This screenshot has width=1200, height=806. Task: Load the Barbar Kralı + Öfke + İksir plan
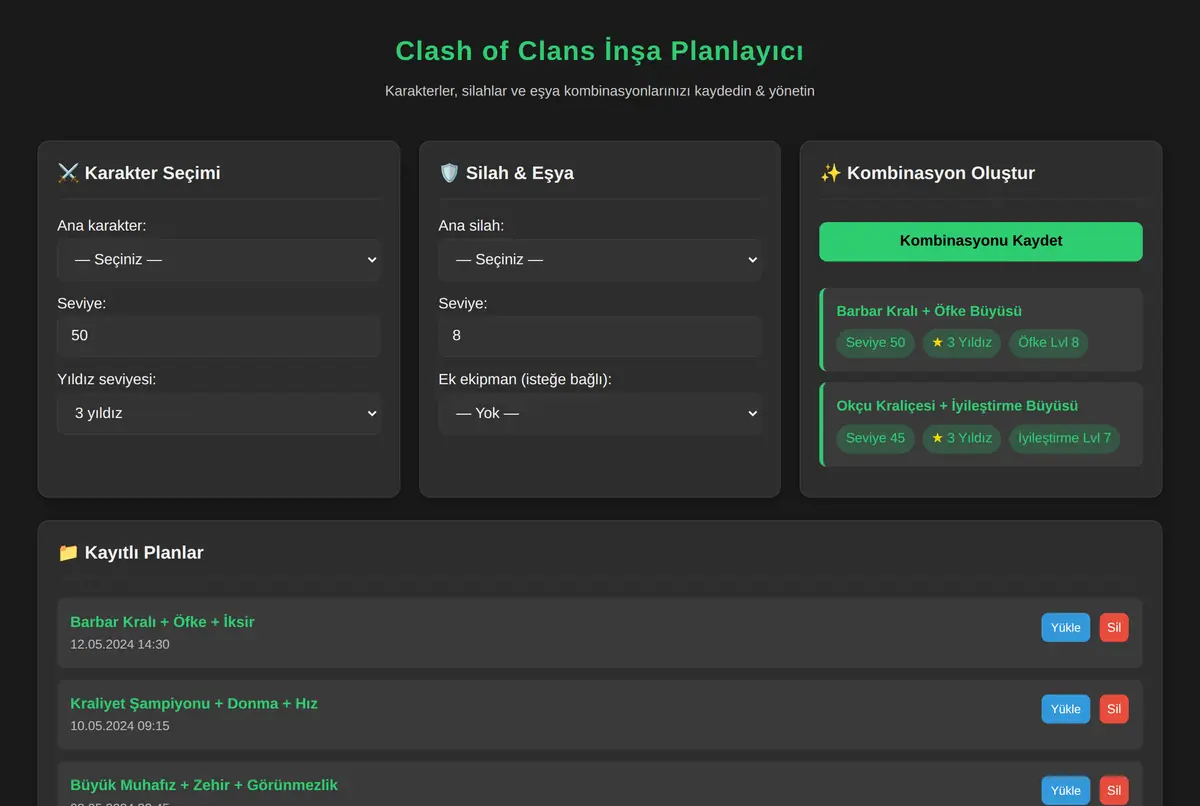(1066, 628)
